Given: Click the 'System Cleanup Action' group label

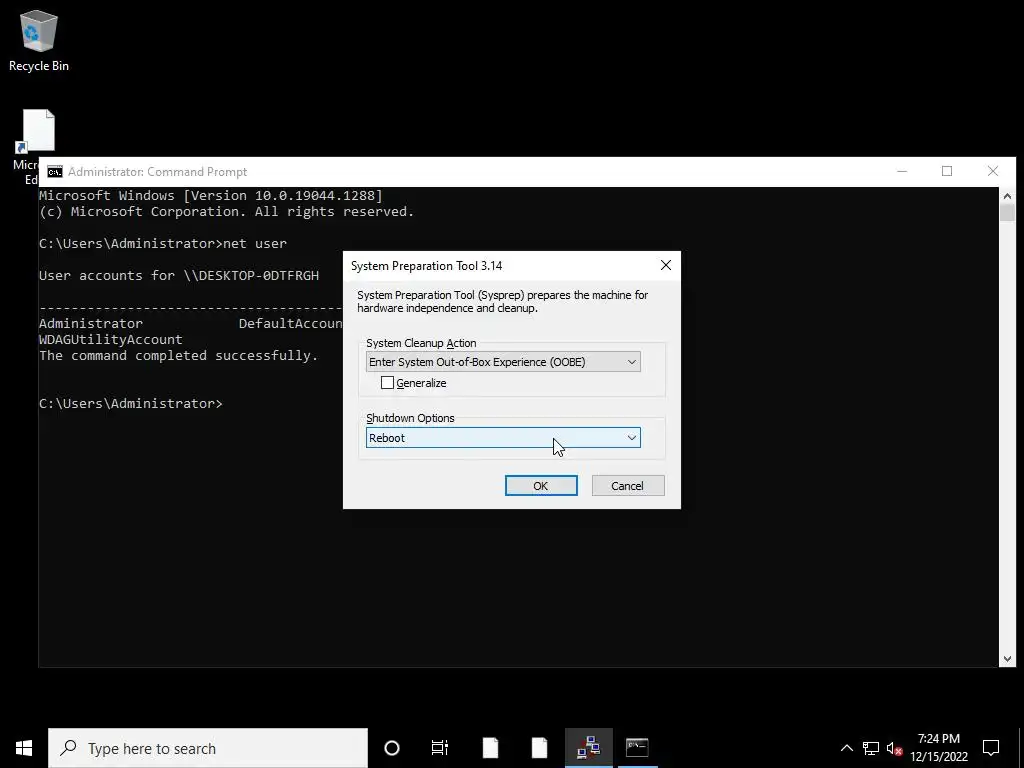Looking at the screenshot, I should click(x=421, y=343).
